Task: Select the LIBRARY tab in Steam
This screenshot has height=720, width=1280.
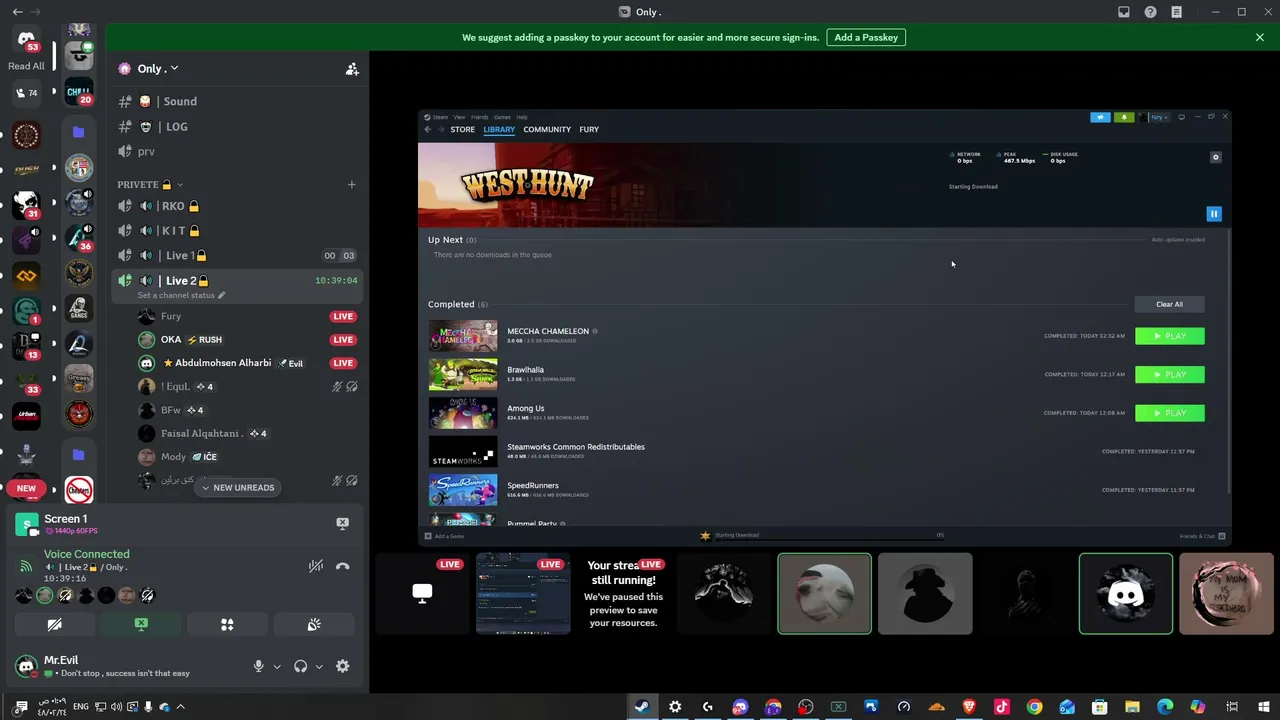Action: (x=499, y=129)
